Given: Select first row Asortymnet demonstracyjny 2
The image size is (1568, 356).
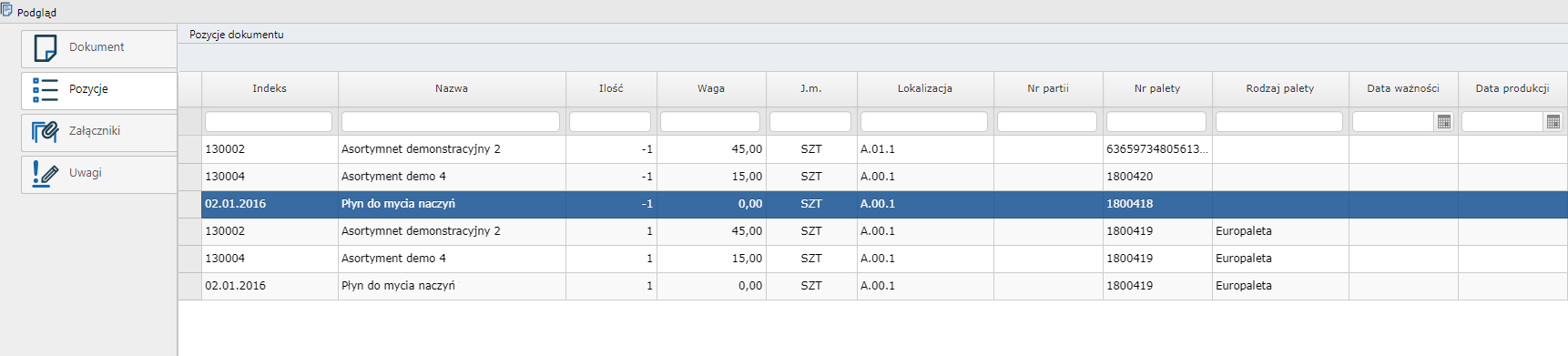Looking at the screenshot, I should [x=872, y=149].
